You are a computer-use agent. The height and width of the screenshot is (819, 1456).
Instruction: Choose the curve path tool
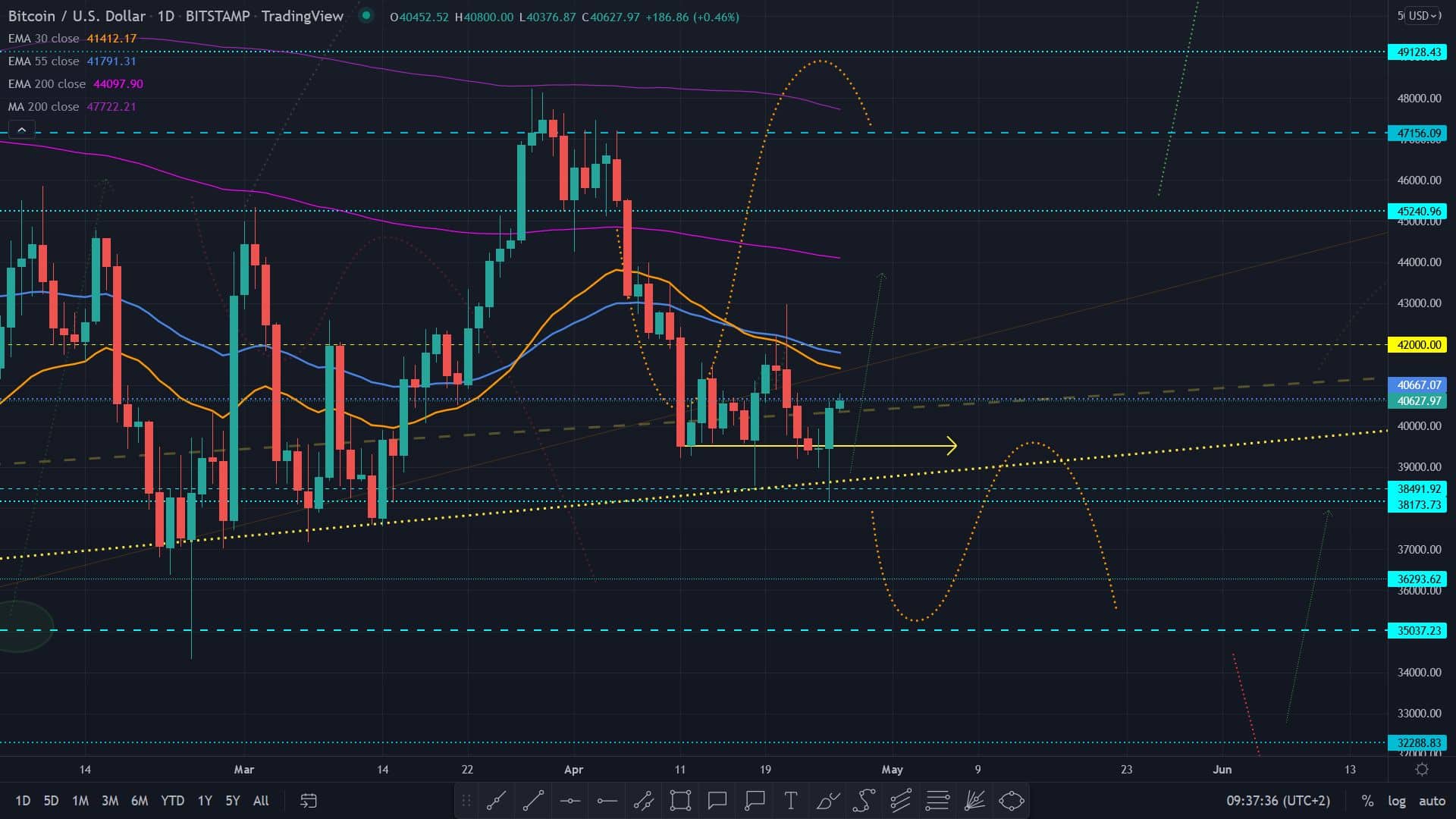864,800
